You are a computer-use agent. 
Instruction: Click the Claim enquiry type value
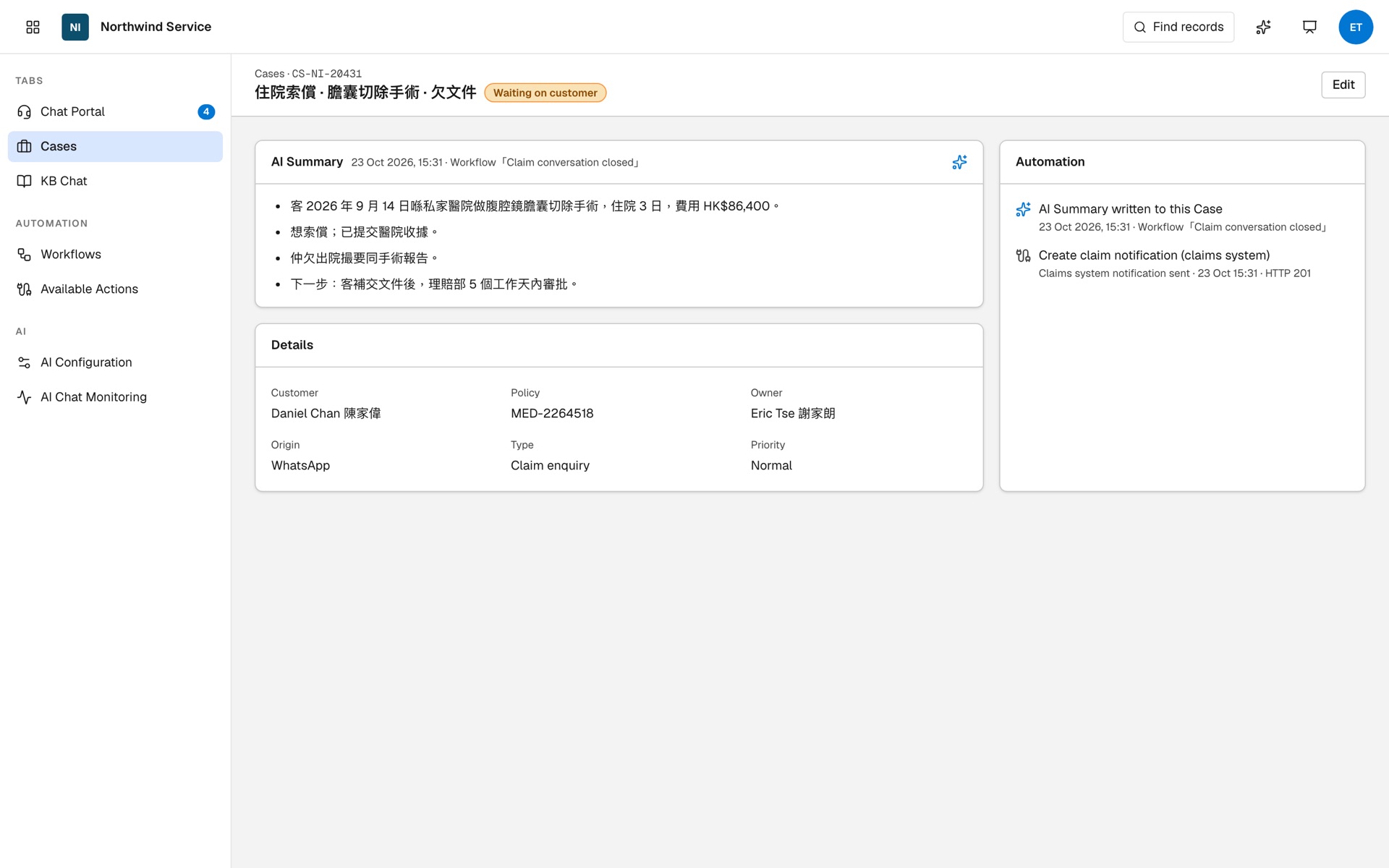pyautogui.click(x=550, y=466)
